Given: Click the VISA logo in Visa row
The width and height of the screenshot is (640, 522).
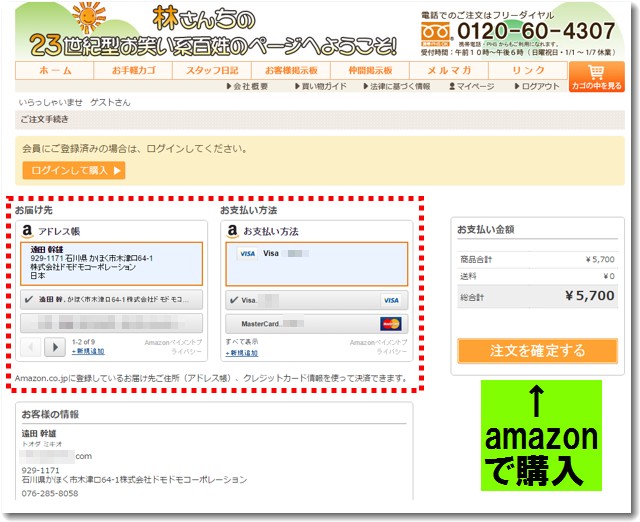Looking at the screenshot, I should (x=391, y=300).
